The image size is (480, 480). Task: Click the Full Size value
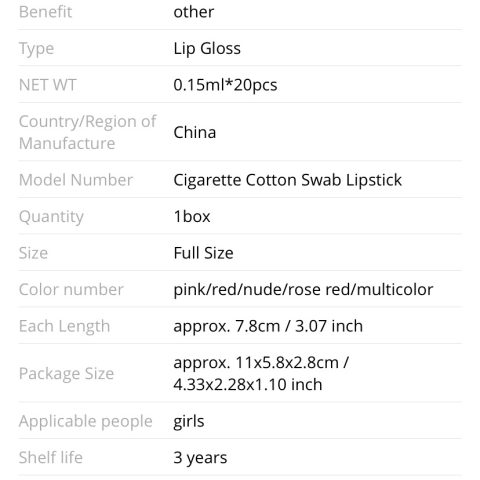point(203,253)
